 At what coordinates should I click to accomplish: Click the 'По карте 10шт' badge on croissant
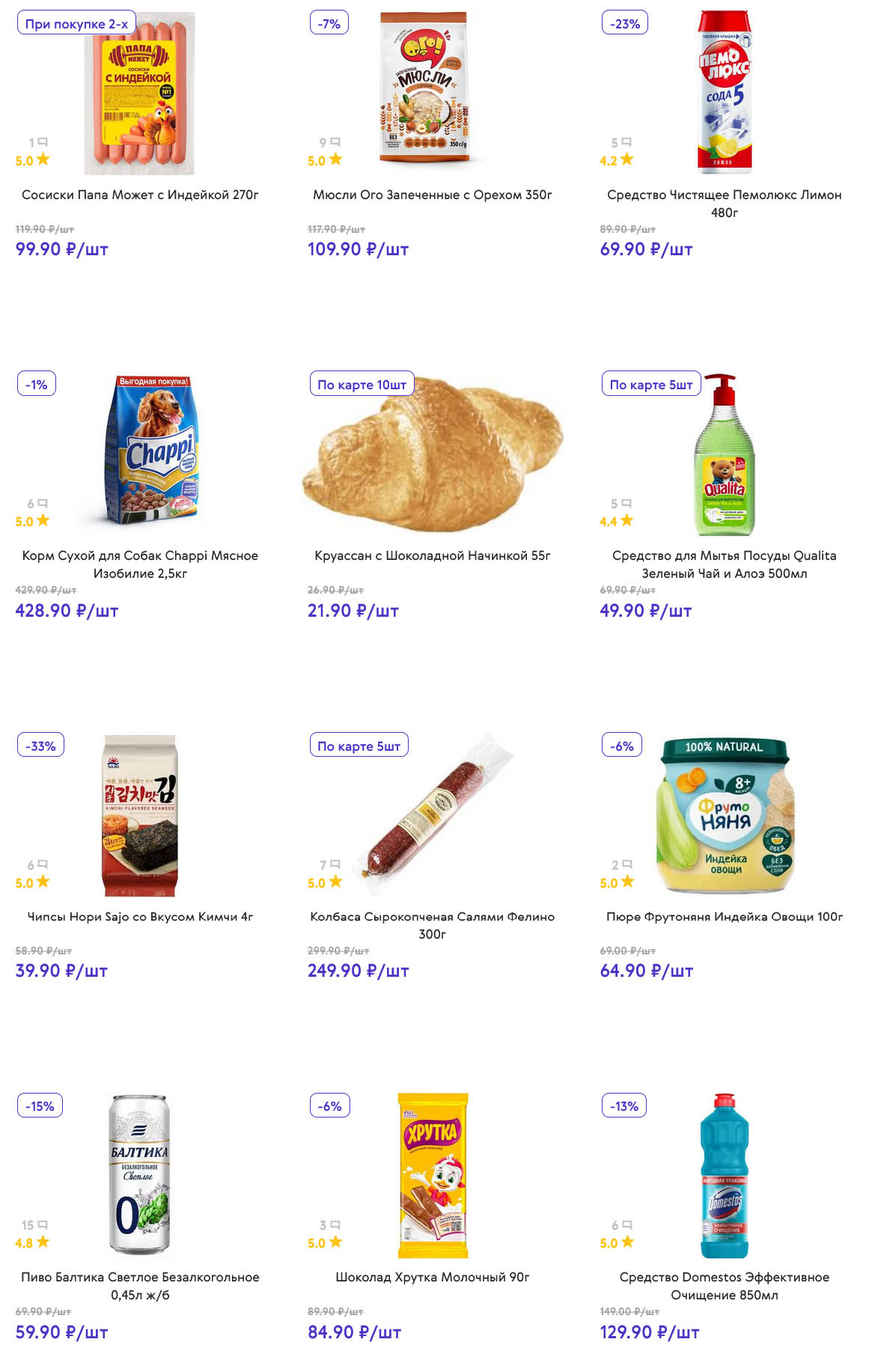(362, 385)
